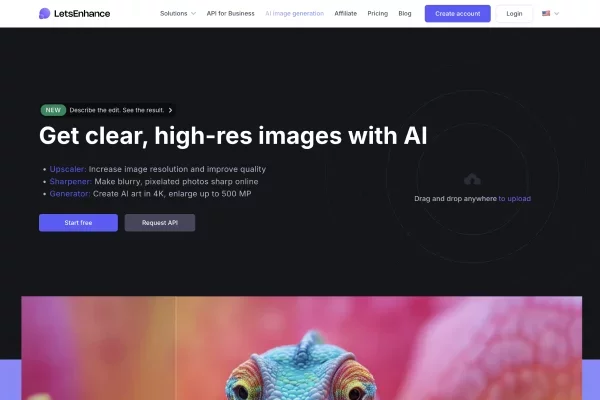Viewport: 600px width, 400px height.
Task: Open the Upscaler link
Action: (x=68, y=169)
